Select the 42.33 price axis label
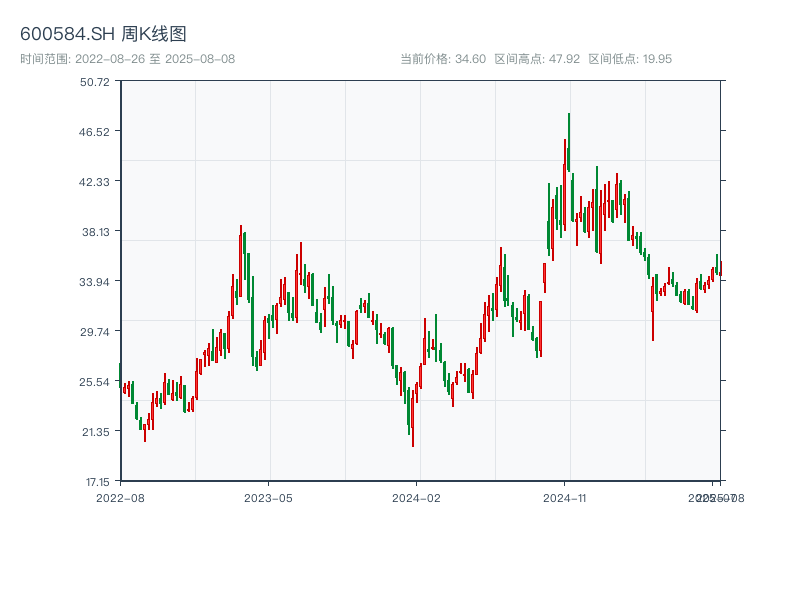Viewport: 800px width, 600px height. pyautogui.click(x=95, y=181)
